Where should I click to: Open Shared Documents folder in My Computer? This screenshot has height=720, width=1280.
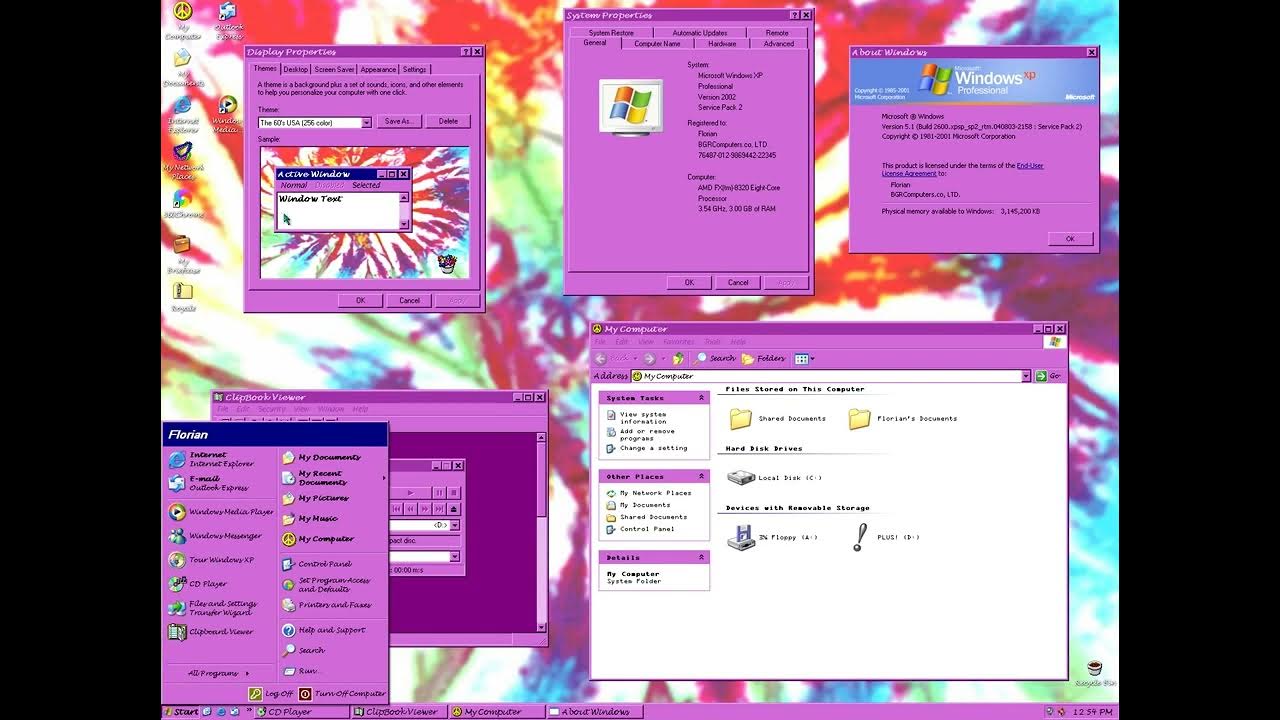click(777, 419)
